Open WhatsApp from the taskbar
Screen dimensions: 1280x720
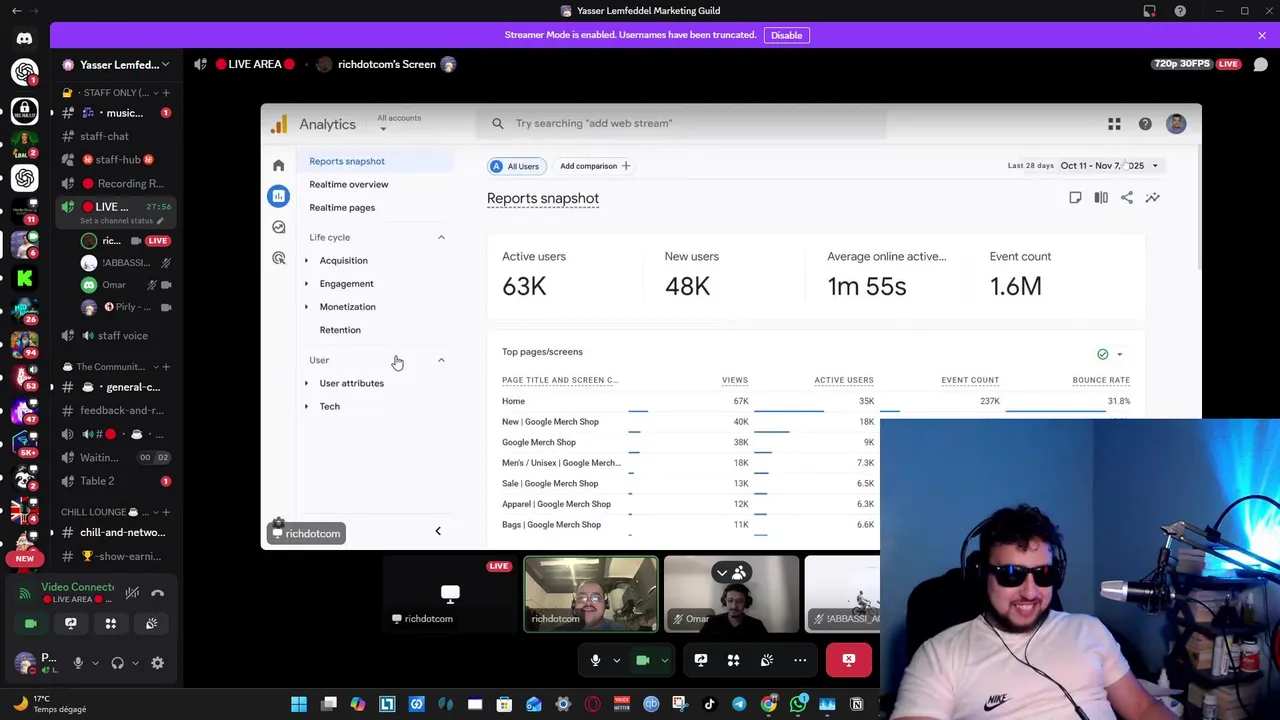[x=798, y=704]
